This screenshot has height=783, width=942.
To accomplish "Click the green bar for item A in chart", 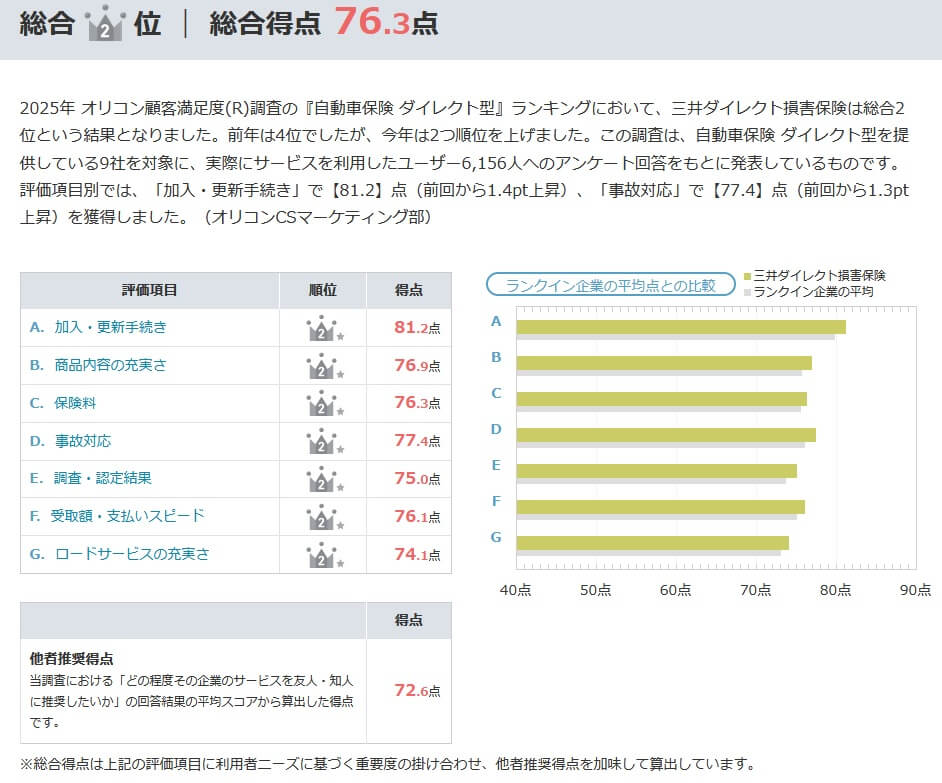I will point(680,326).
